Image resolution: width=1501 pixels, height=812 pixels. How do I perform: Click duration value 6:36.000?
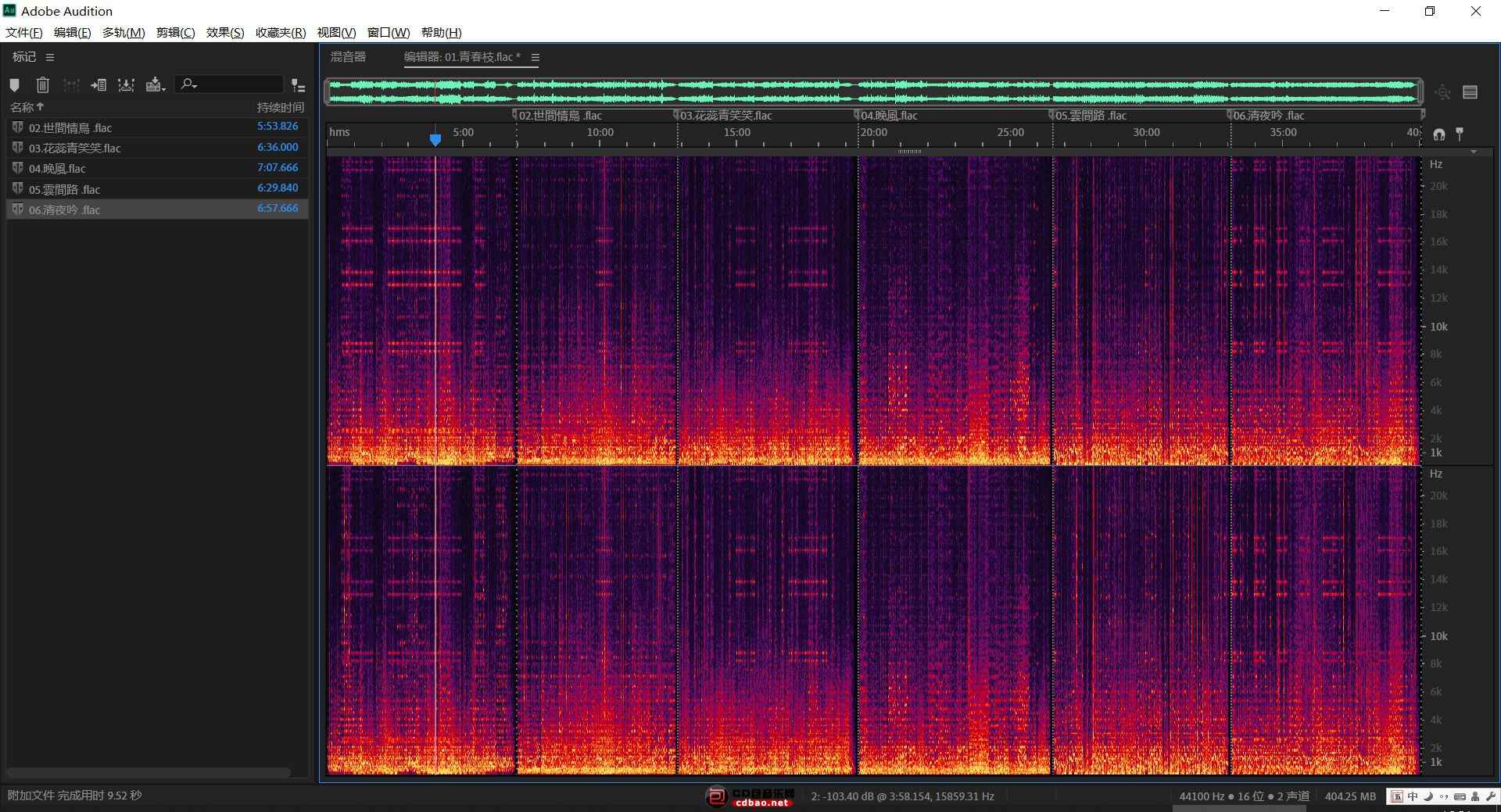(x=278, y=147)
